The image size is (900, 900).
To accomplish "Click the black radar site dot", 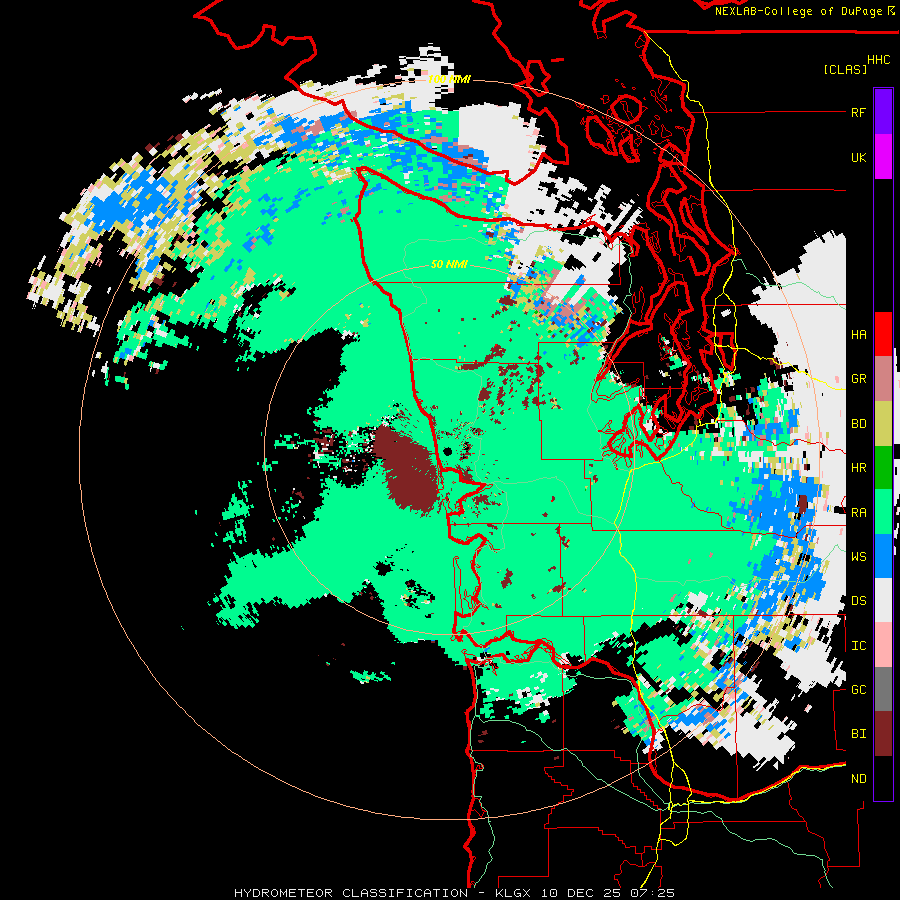I will coord(448,452).
